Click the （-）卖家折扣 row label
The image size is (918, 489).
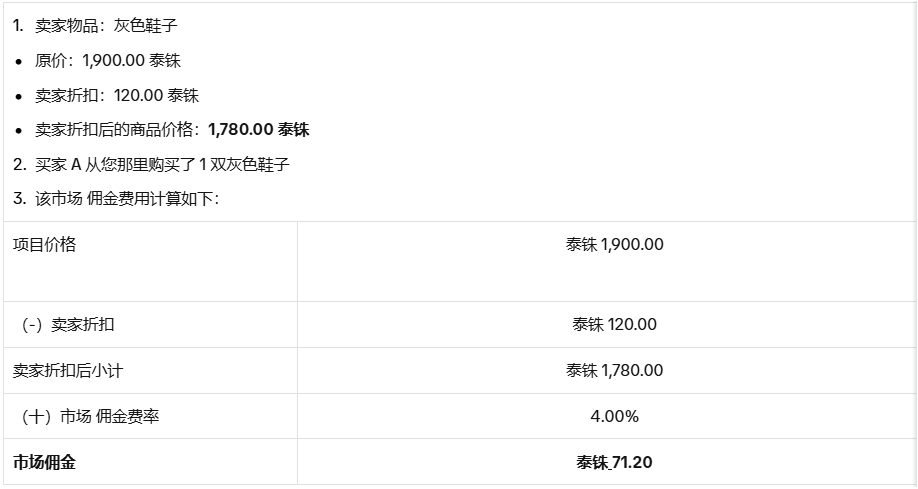[x=68, y=325]
